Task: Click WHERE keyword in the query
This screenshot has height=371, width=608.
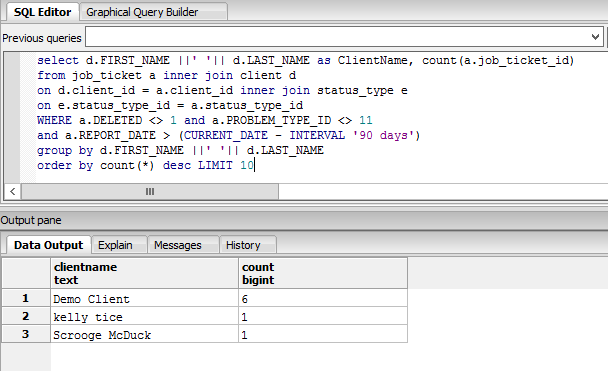Action: 55,121
